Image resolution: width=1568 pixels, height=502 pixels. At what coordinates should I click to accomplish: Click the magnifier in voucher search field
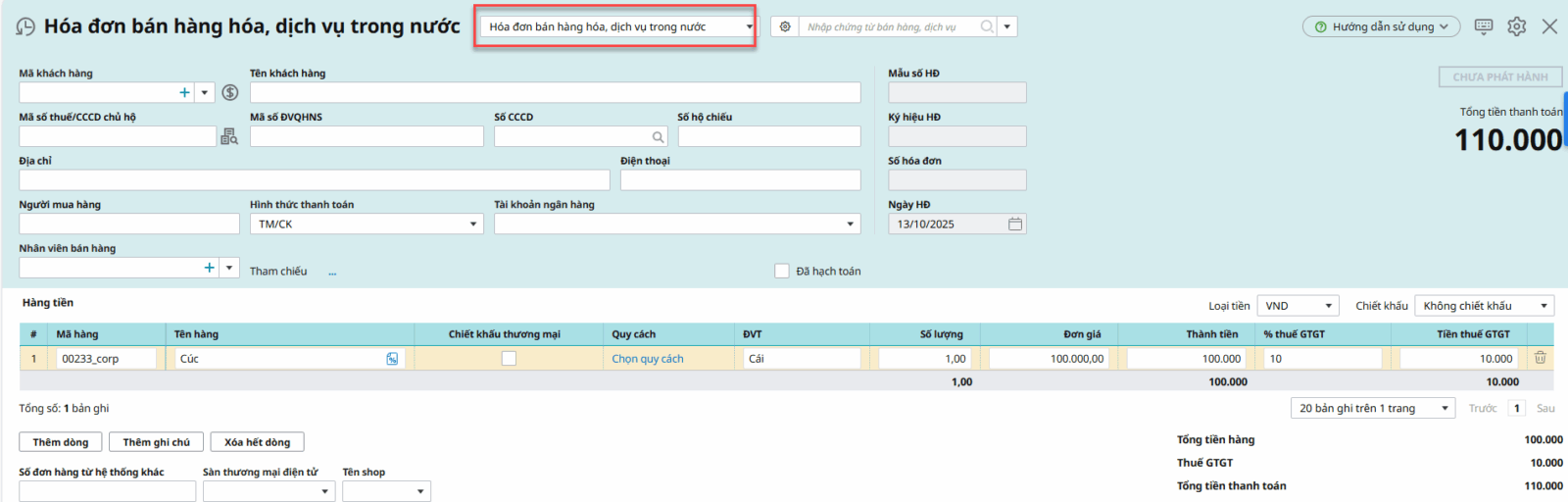pyautogui.click(x=987, y=27)
